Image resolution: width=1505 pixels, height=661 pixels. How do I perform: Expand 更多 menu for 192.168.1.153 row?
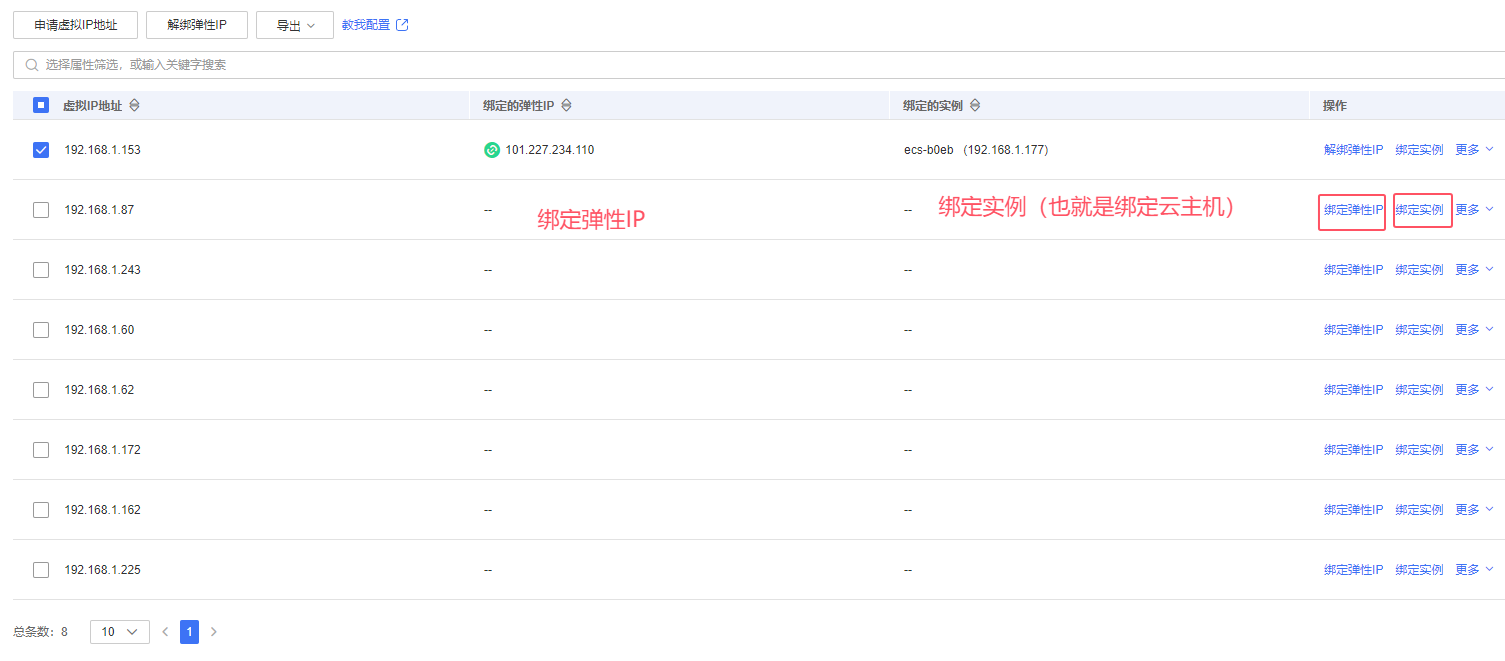(1474, 150)
